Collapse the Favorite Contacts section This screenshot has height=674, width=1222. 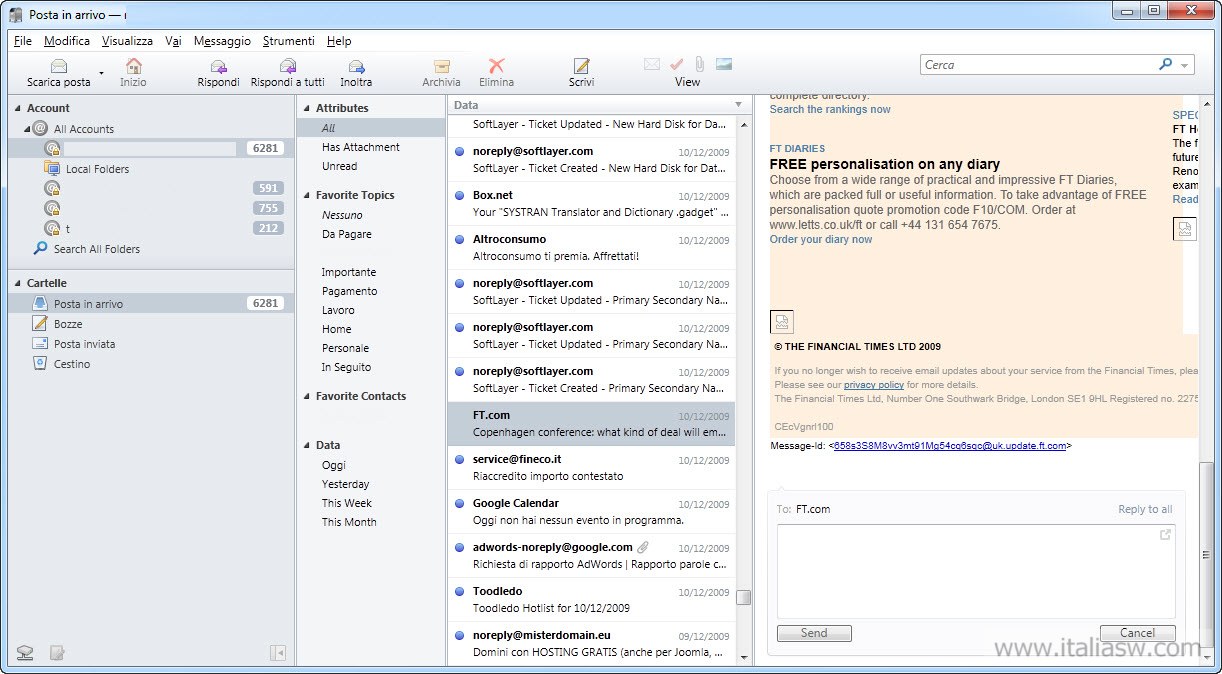click(306, 396)
